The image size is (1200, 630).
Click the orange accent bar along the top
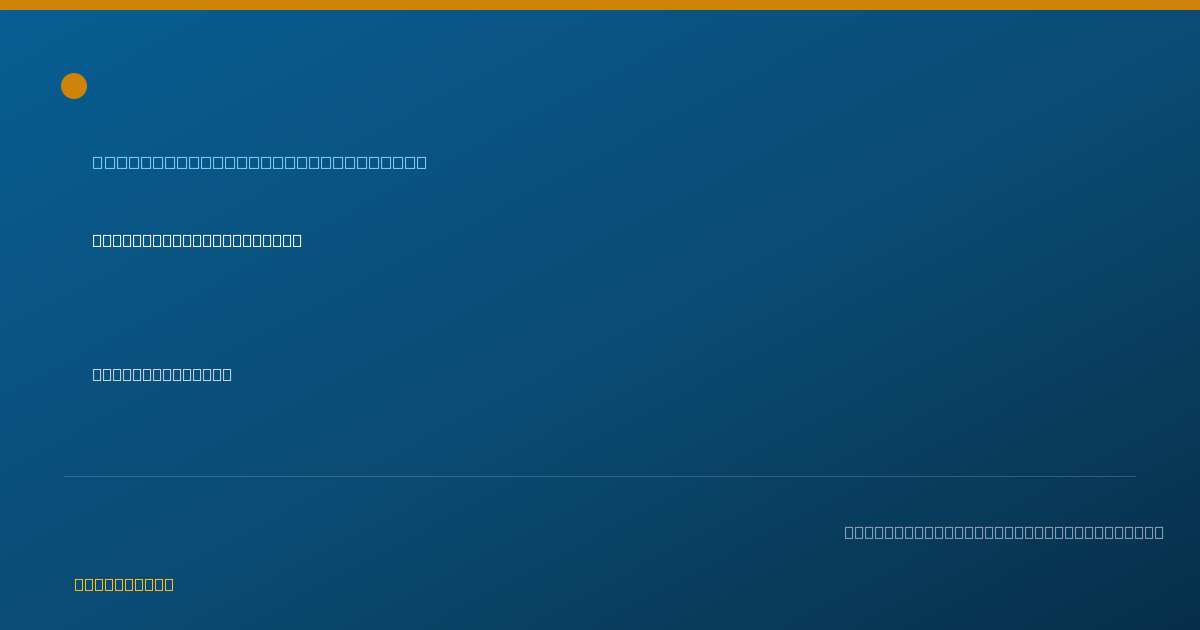point(600,5)
